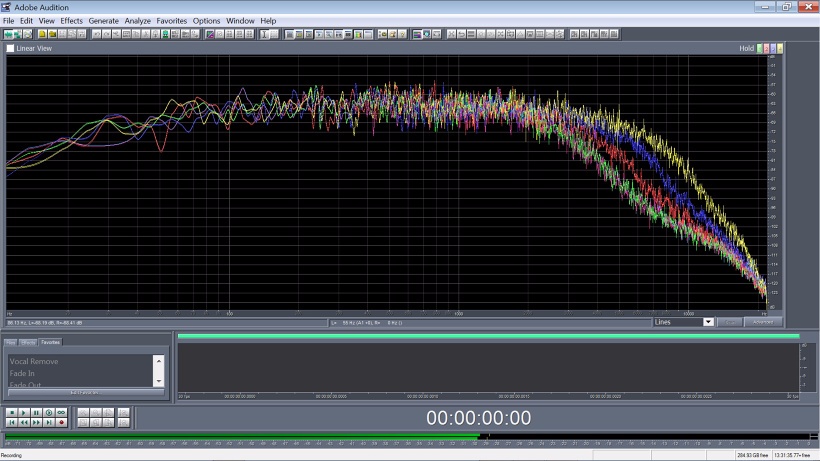Toggle yellow Hold button 4
The width and height of the screenshot is (820, 461).
tap(780, 48)
